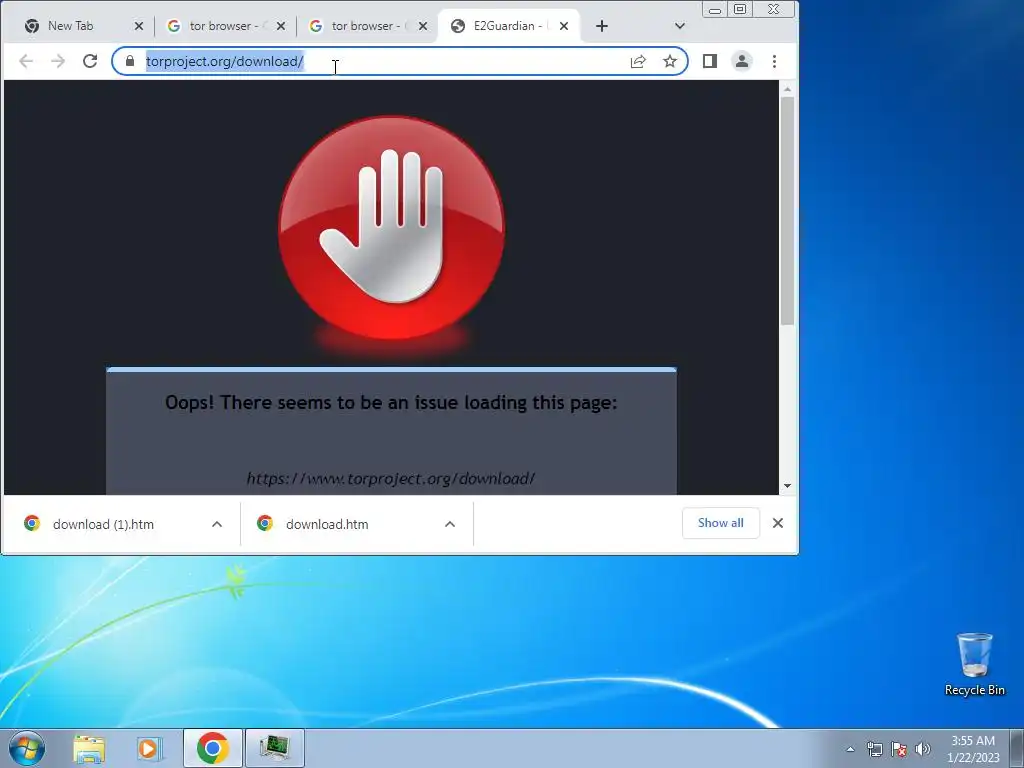Select the Recycle Bin desktop icon
This screenshot has height=768, width=1024.
click(x=974, y=664)
